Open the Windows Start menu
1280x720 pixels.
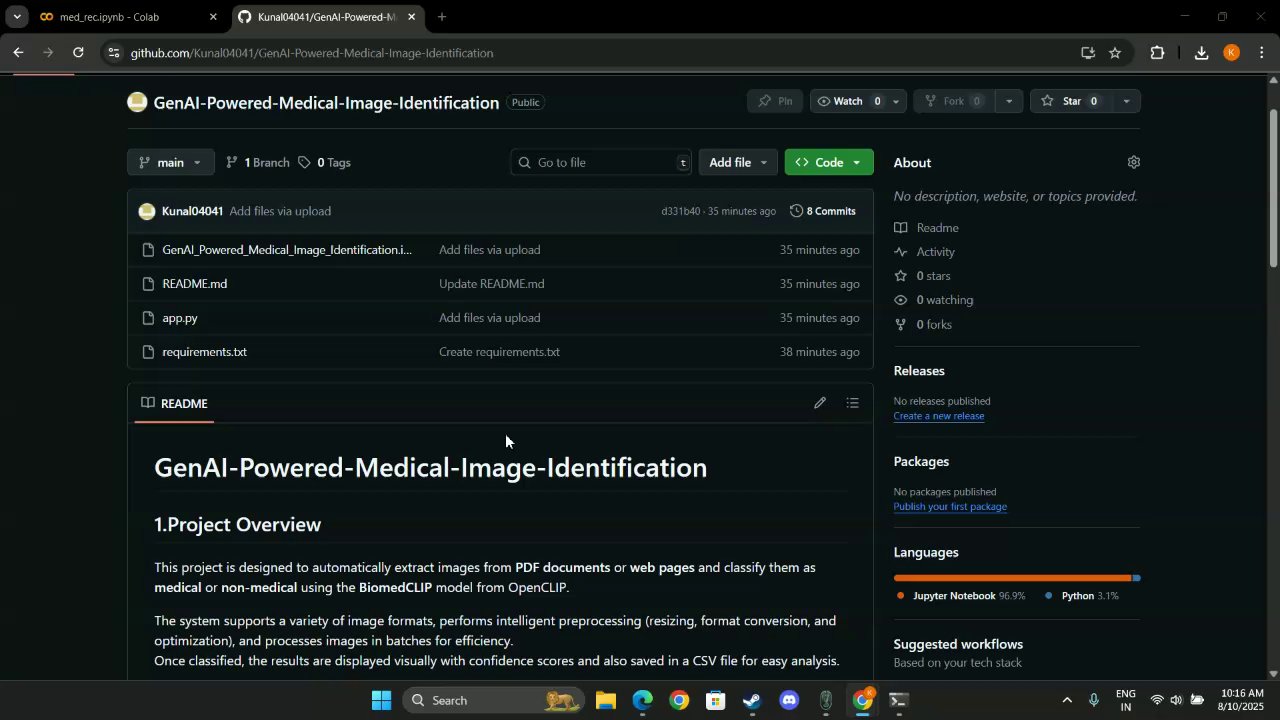pos(381,700)
